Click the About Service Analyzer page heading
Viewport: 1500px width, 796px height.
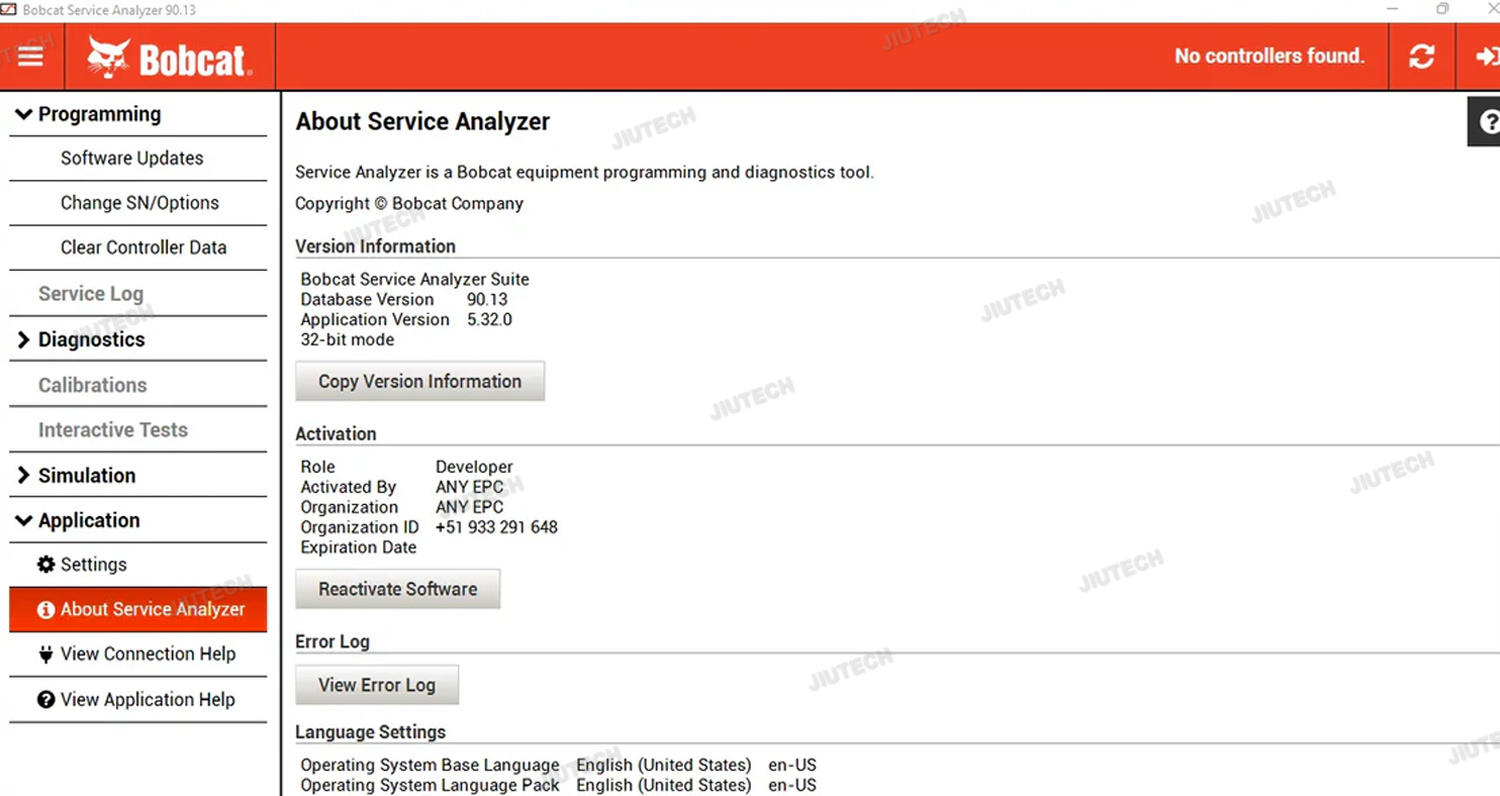click(423, 122)
